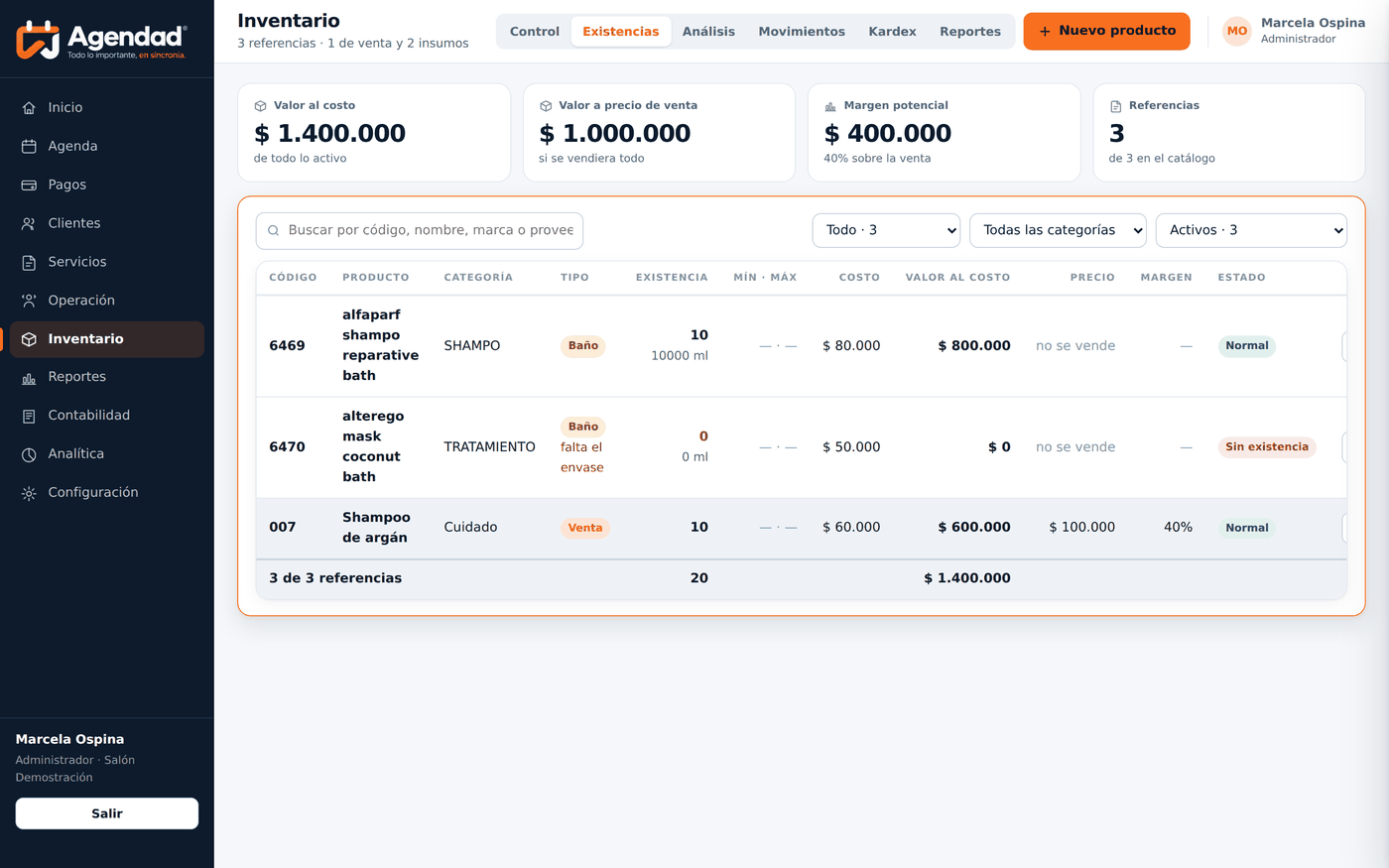Switch to the Reportes tab in Inventario
The width and height of the screenshot is (1389, 868).
(x=970, y=32)
